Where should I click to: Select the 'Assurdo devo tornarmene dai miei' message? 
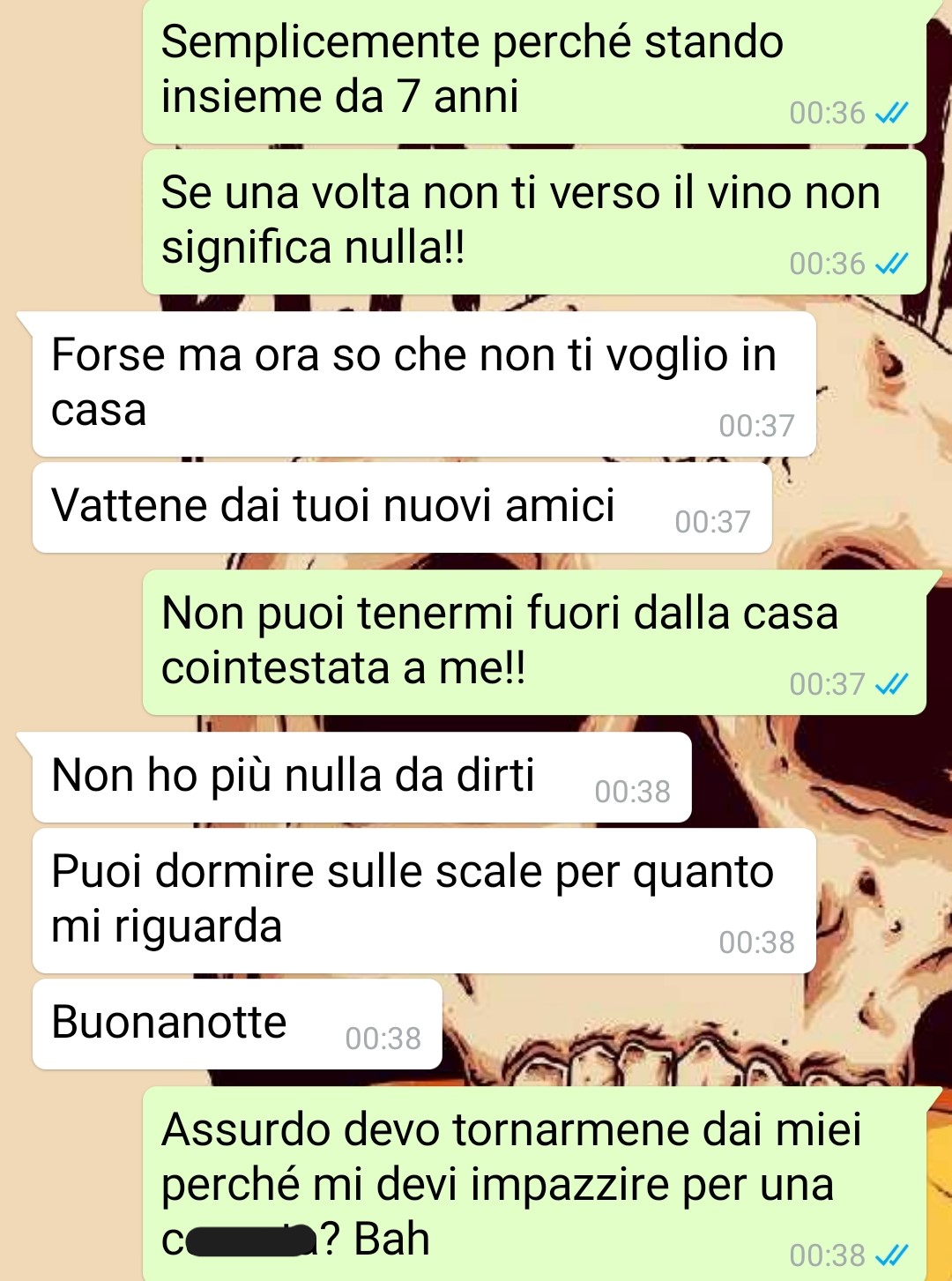tap(534, 1184)
